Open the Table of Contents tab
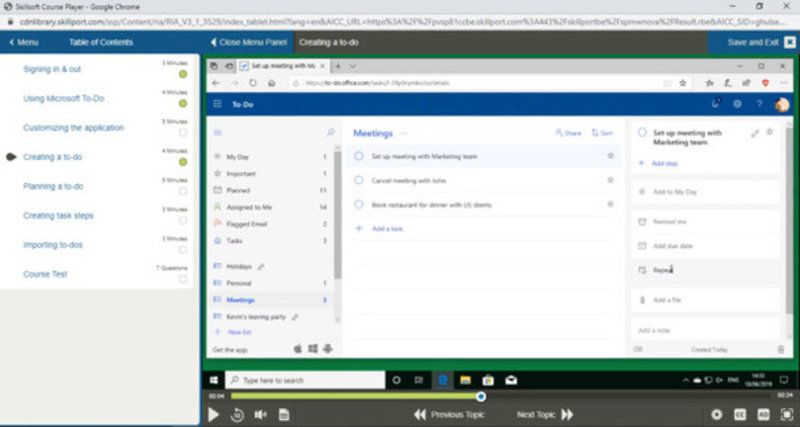800x427 pixels. click(101, 42)
